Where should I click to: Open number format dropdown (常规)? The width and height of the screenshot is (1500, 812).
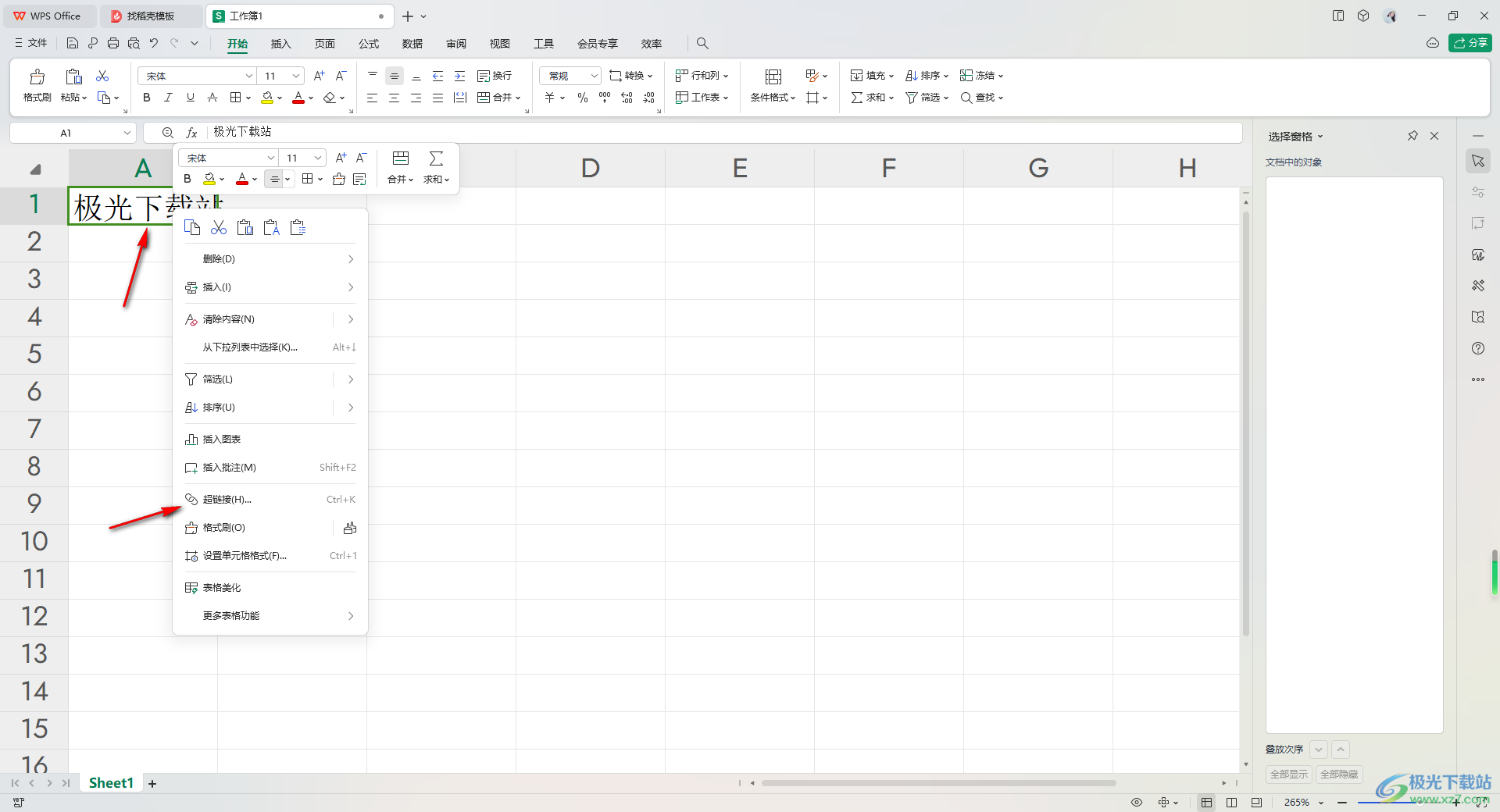(595, 76)
